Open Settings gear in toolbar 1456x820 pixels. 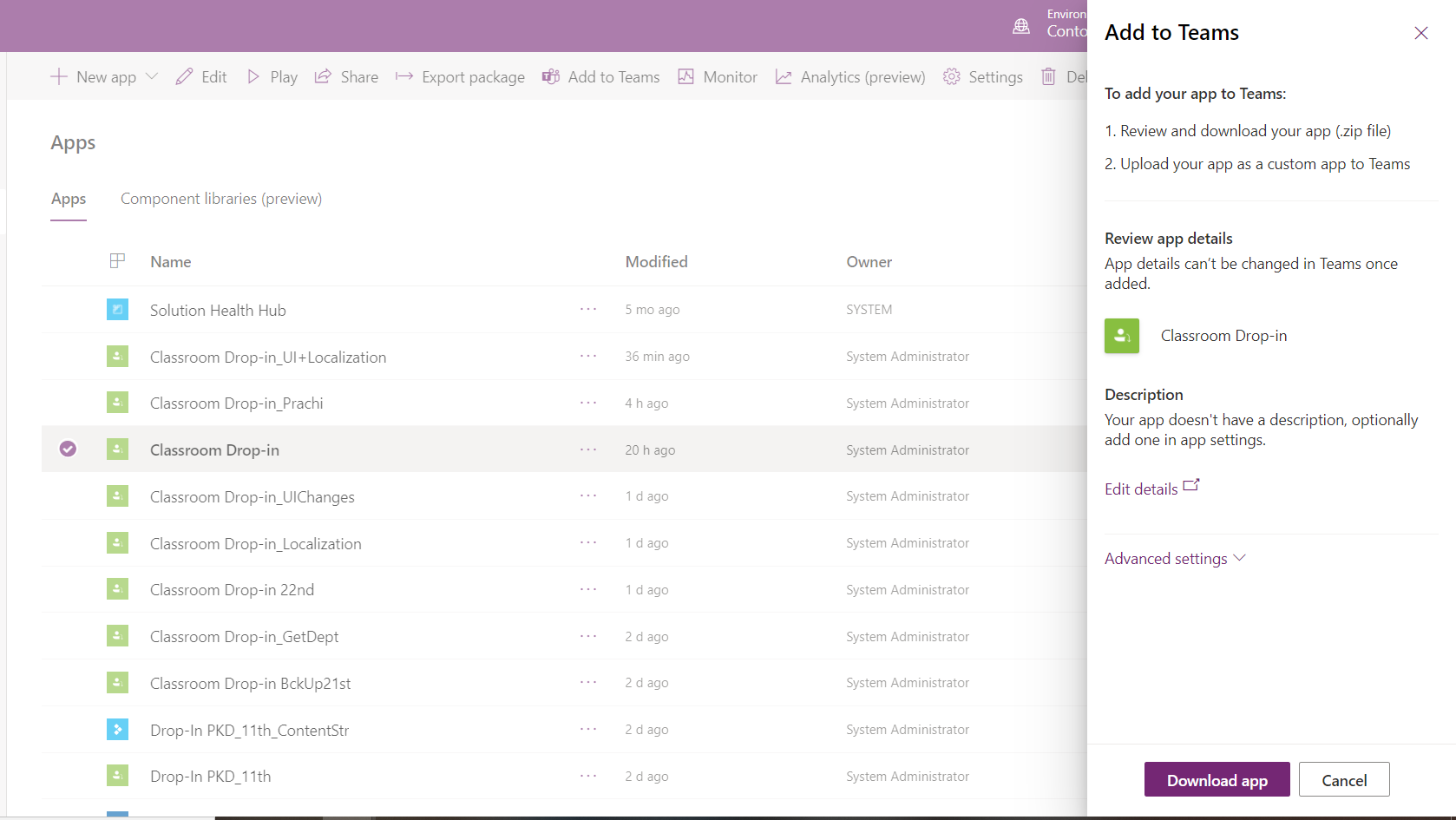point(983,76)
